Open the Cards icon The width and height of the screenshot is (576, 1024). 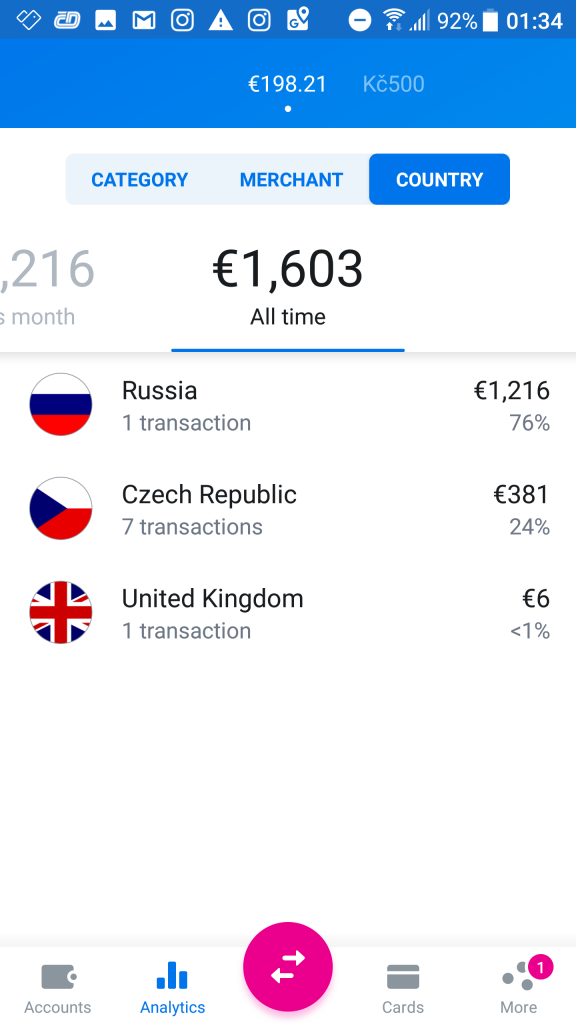[x=403, y=977]
